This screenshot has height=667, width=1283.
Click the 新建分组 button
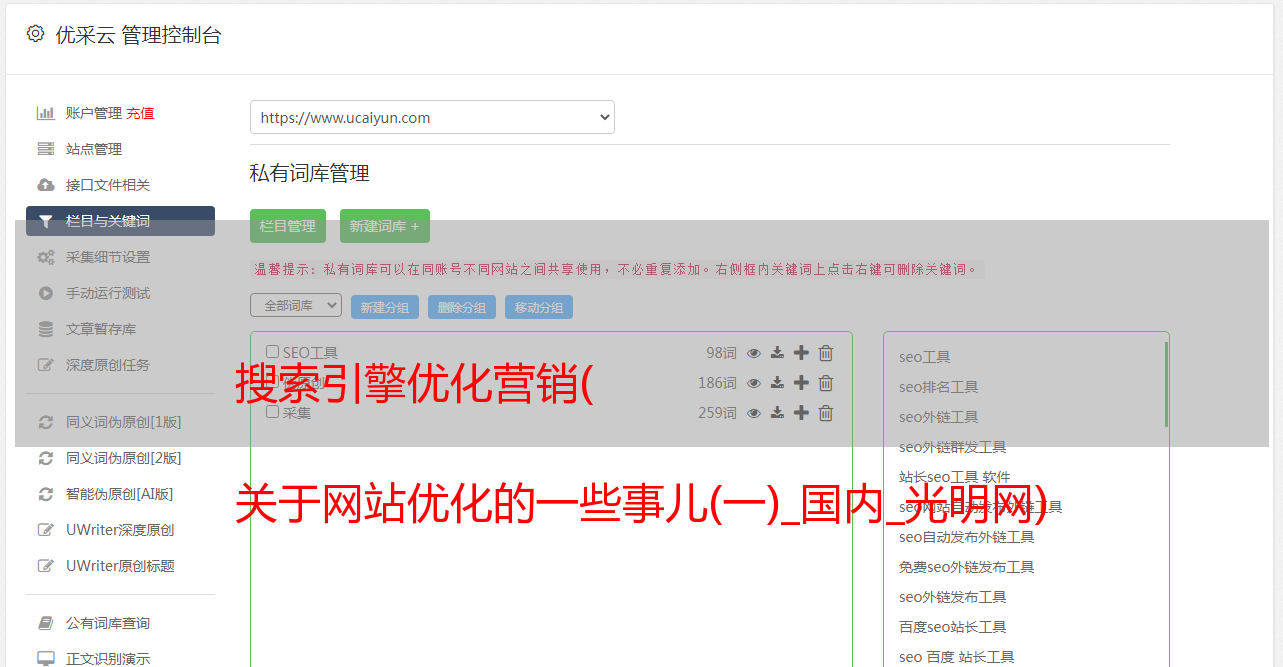coord(385,307)
